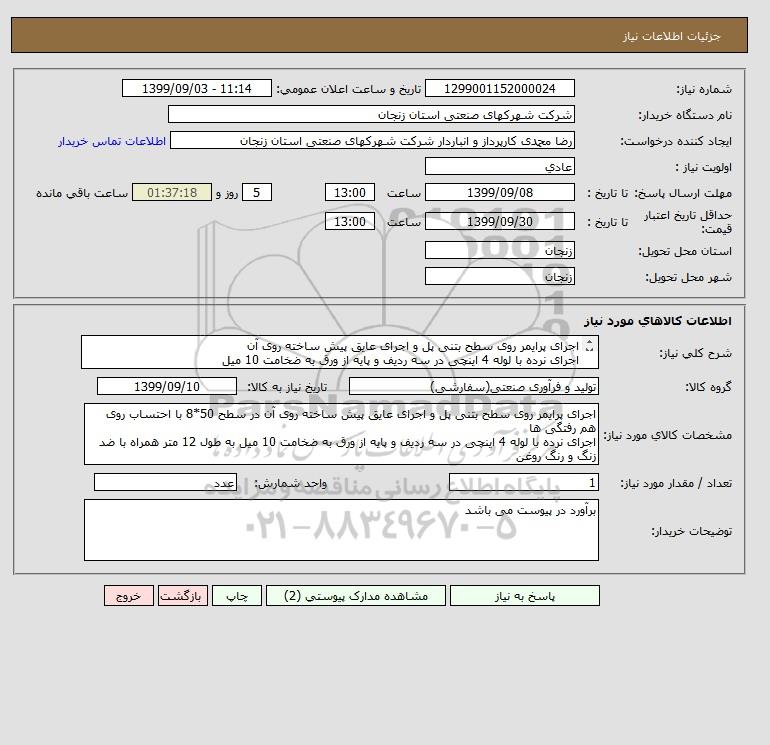
Task: Click the 'شماره نیاز:' label
Action: (x=704, y=89)
